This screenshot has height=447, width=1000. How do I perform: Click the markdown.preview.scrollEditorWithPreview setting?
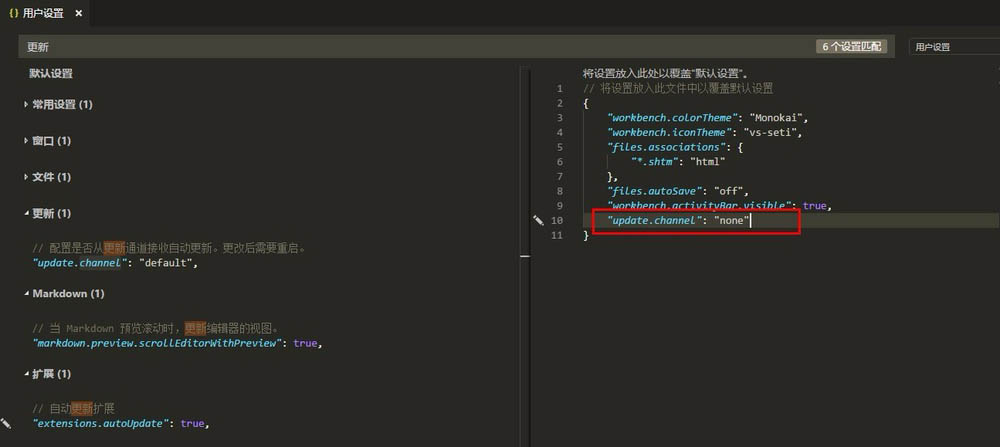tap(160, 343)
